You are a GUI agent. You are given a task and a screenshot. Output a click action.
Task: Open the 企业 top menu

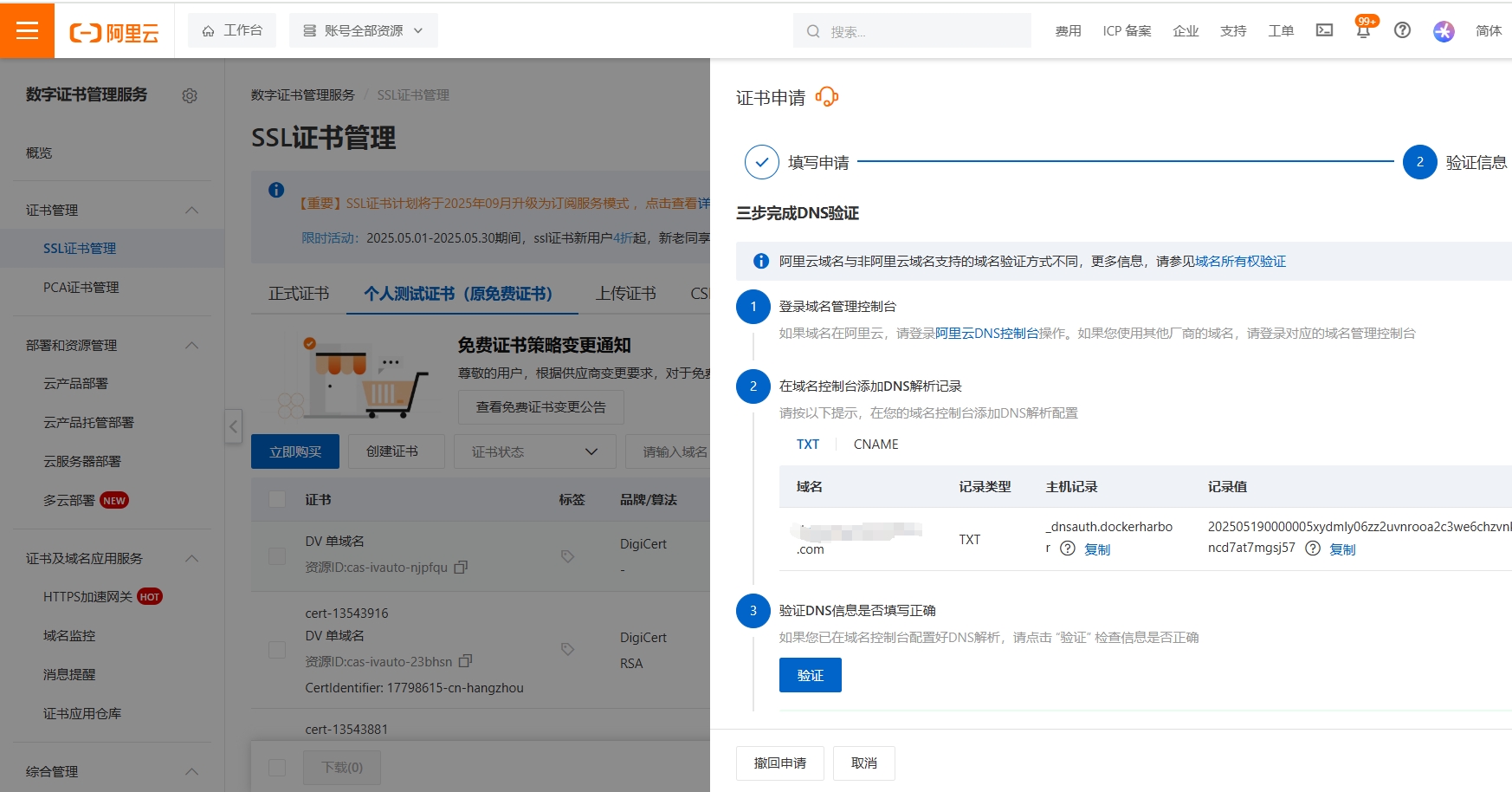[1186, 31]
